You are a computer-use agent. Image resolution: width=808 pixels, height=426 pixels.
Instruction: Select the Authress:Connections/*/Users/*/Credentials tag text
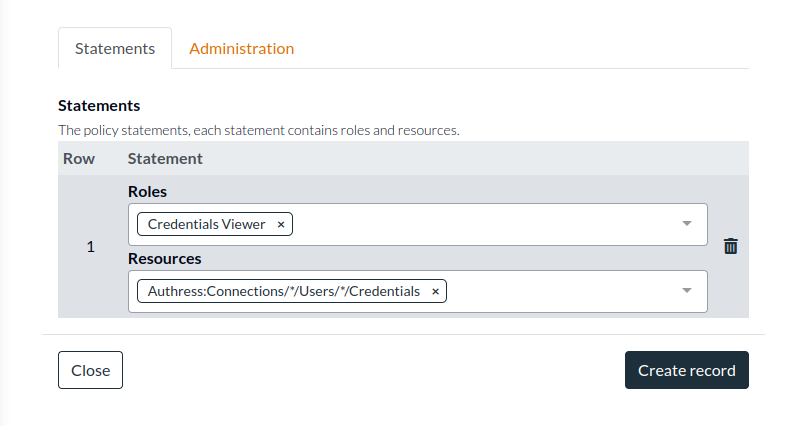pyautogui.click(x=283, y=291)
